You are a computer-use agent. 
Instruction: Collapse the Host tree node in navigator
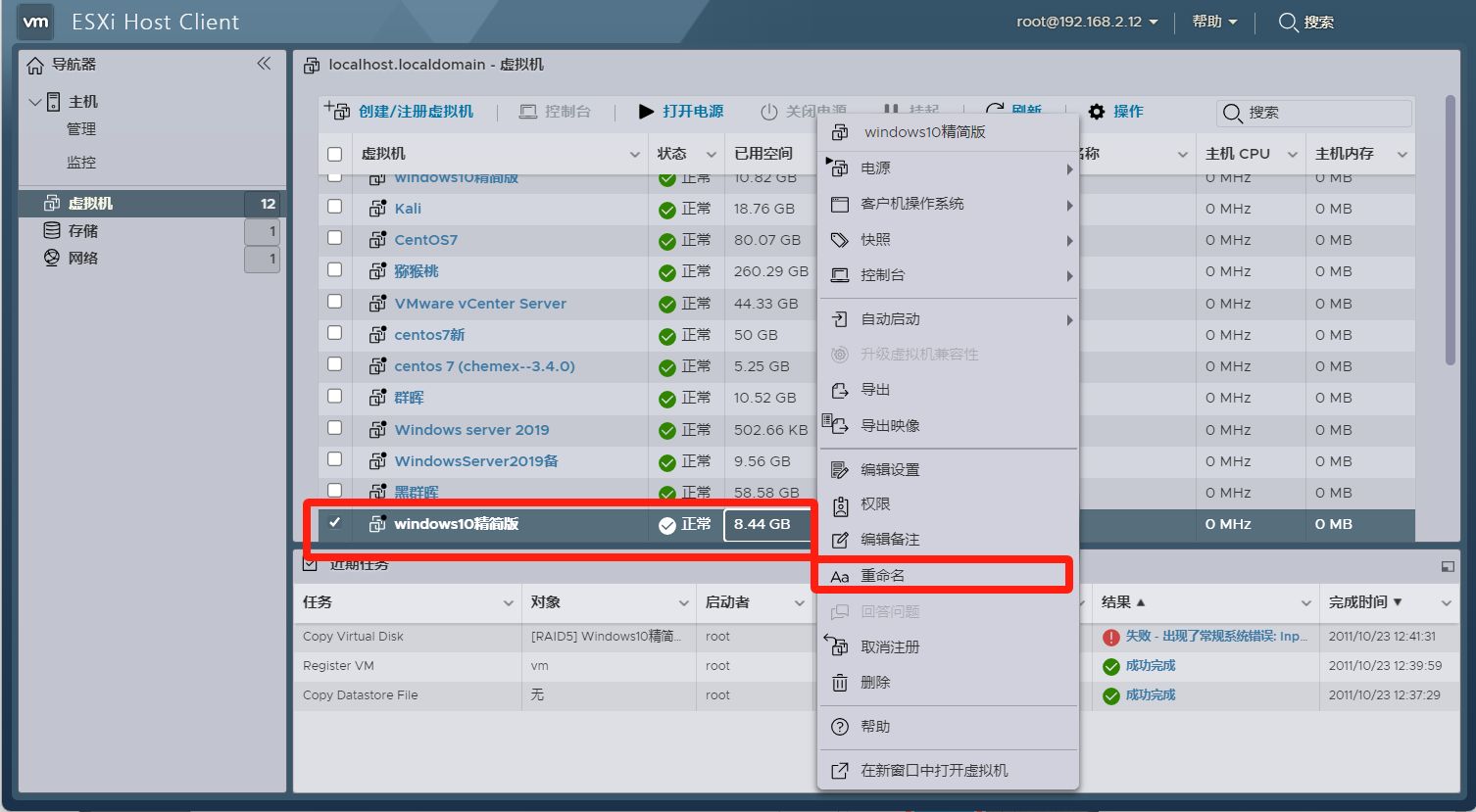point(35,102)
